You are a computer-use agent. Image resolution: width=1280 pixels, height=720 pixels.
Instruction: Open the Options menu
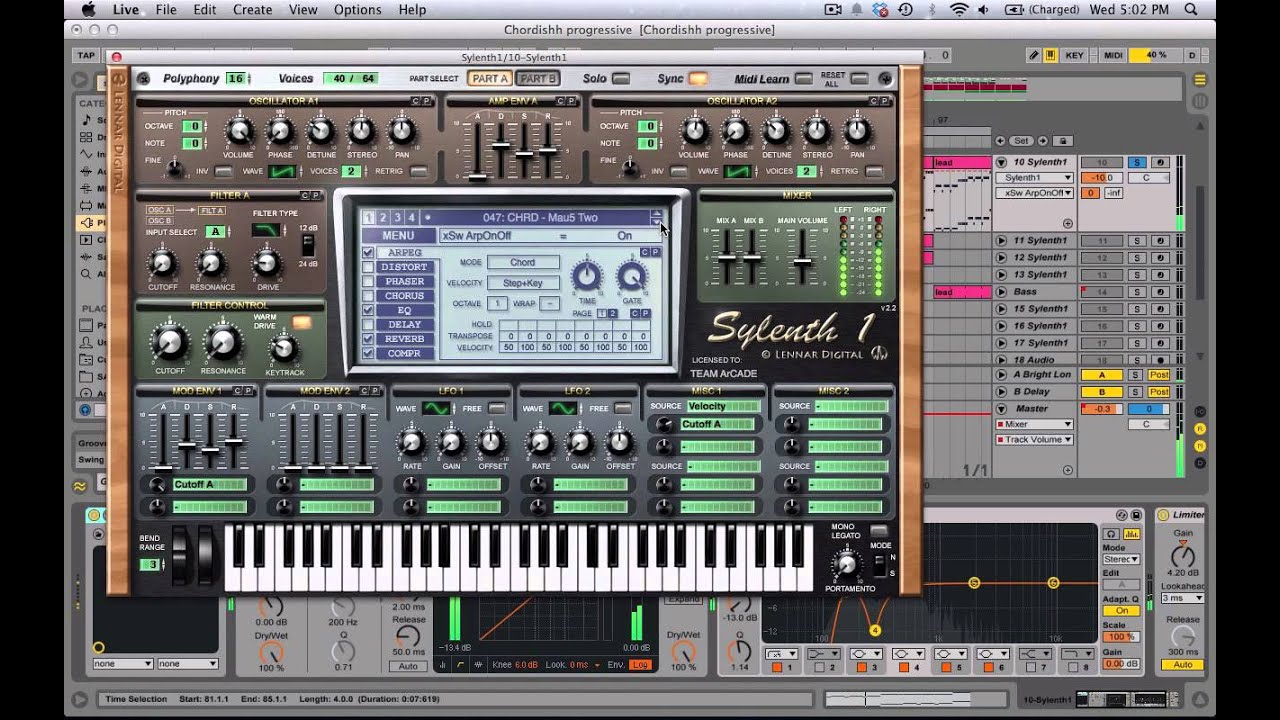[x=357, y=9]
